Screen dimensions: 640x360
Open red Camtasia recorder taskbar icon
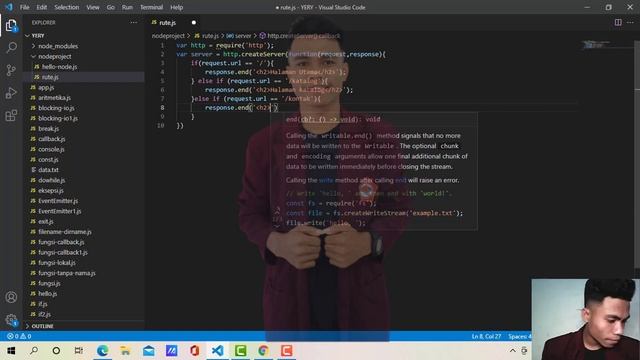click(x=287, y=351)
